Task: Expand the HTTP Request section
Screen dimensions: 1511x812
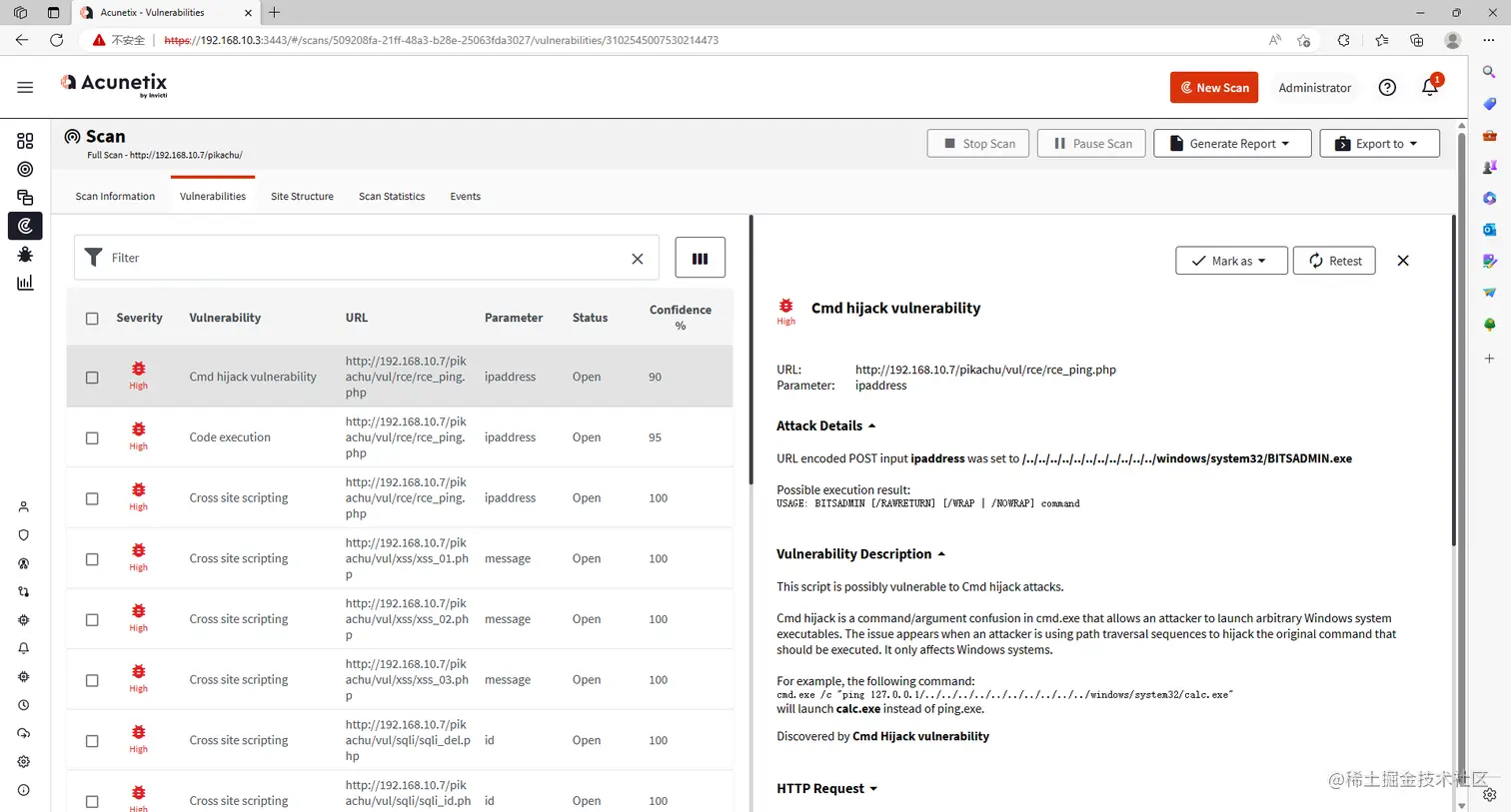Action: coord(826,788)
